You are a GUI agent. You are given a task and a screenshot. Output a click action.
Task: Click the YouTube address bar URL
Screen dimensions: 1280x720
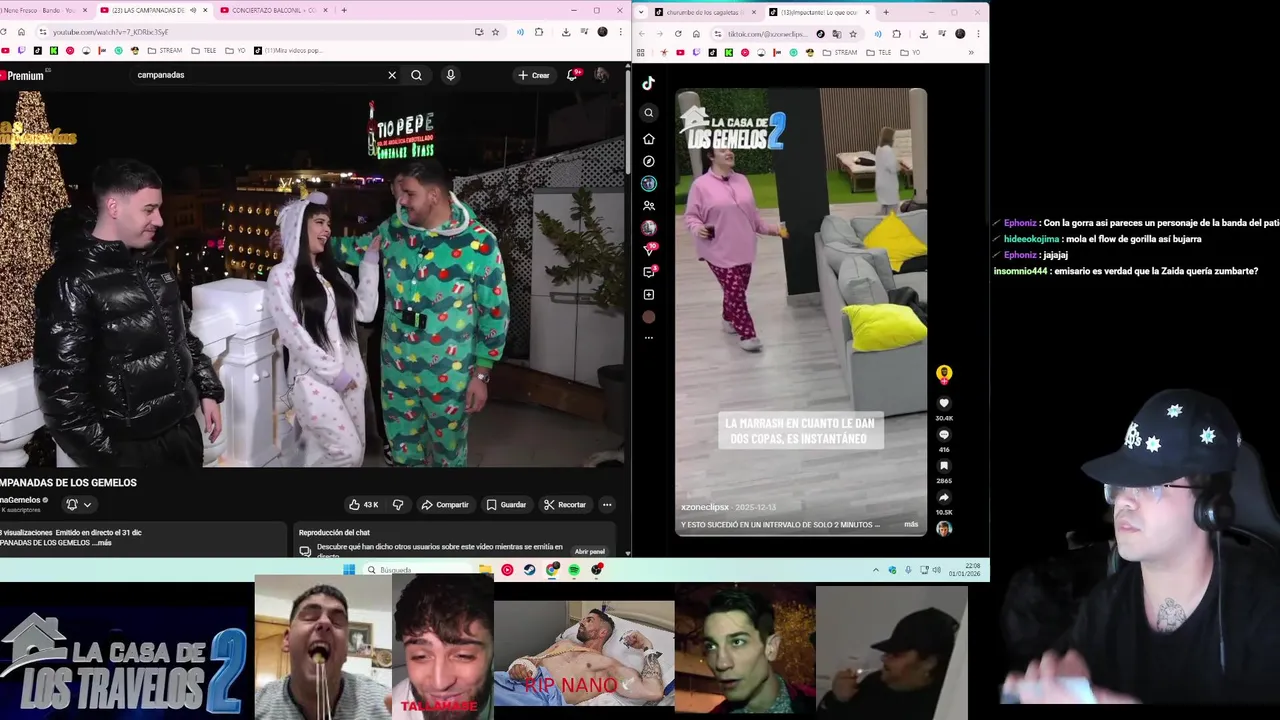pos(110,32)
